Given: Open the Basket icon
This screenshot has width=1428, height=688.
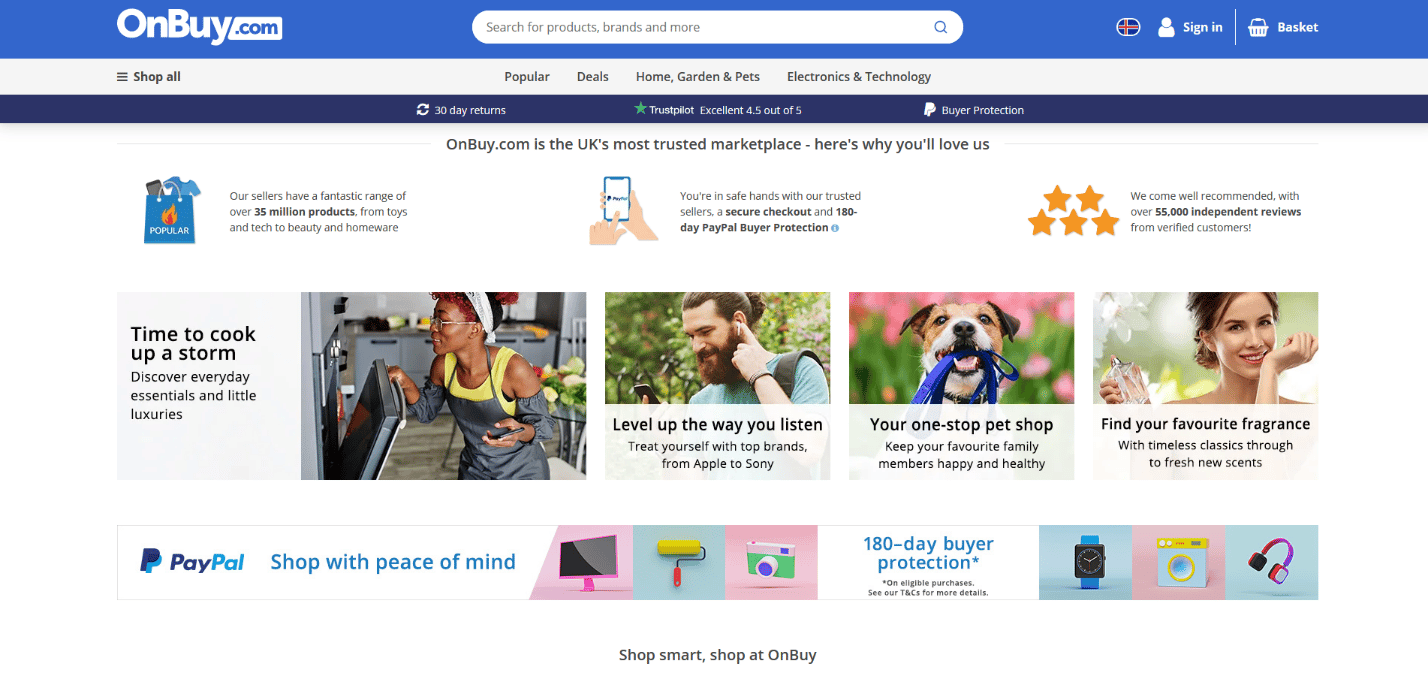Looking at the screenshot, I should click(x=1258, y=27).
